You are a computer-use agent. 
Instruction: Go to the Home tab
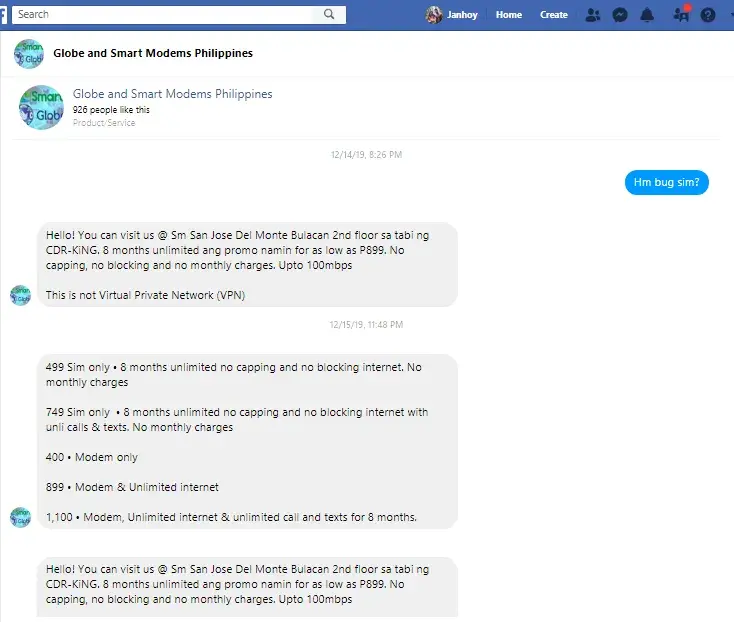[509, 15]
